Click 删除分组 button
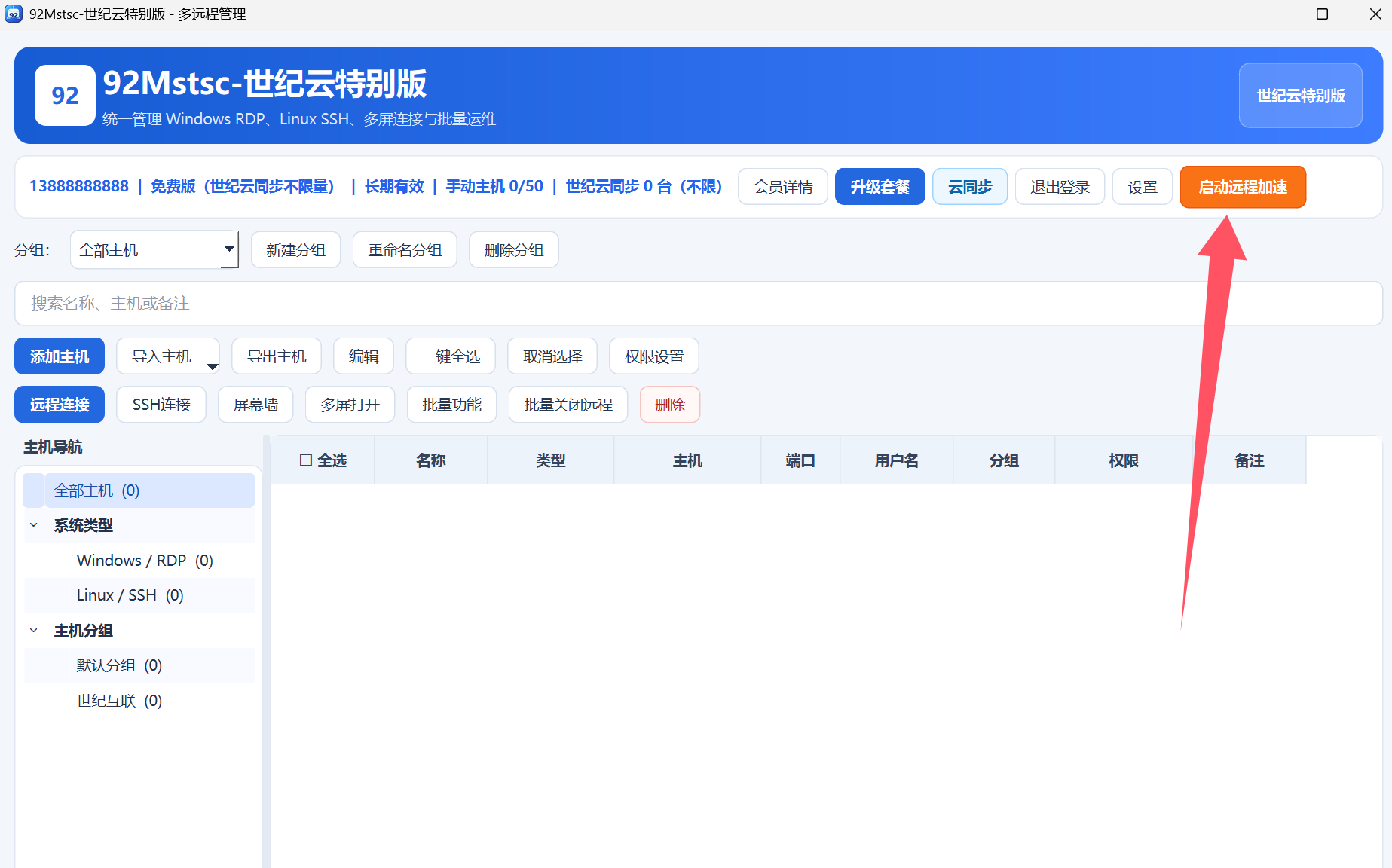1392x868 pixels. (x=514, y=250)
